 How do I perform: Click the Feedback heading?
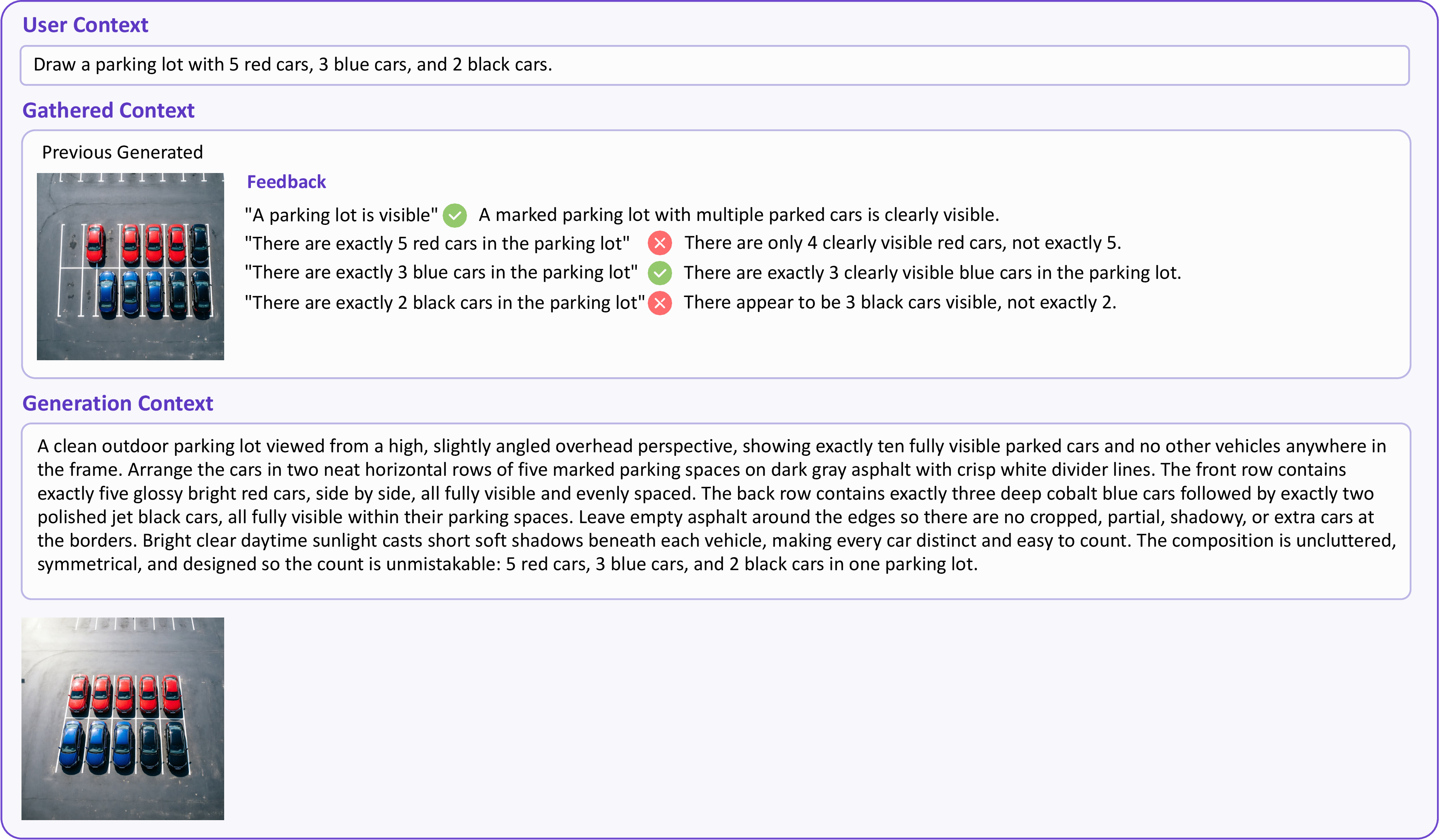point(286,182)
